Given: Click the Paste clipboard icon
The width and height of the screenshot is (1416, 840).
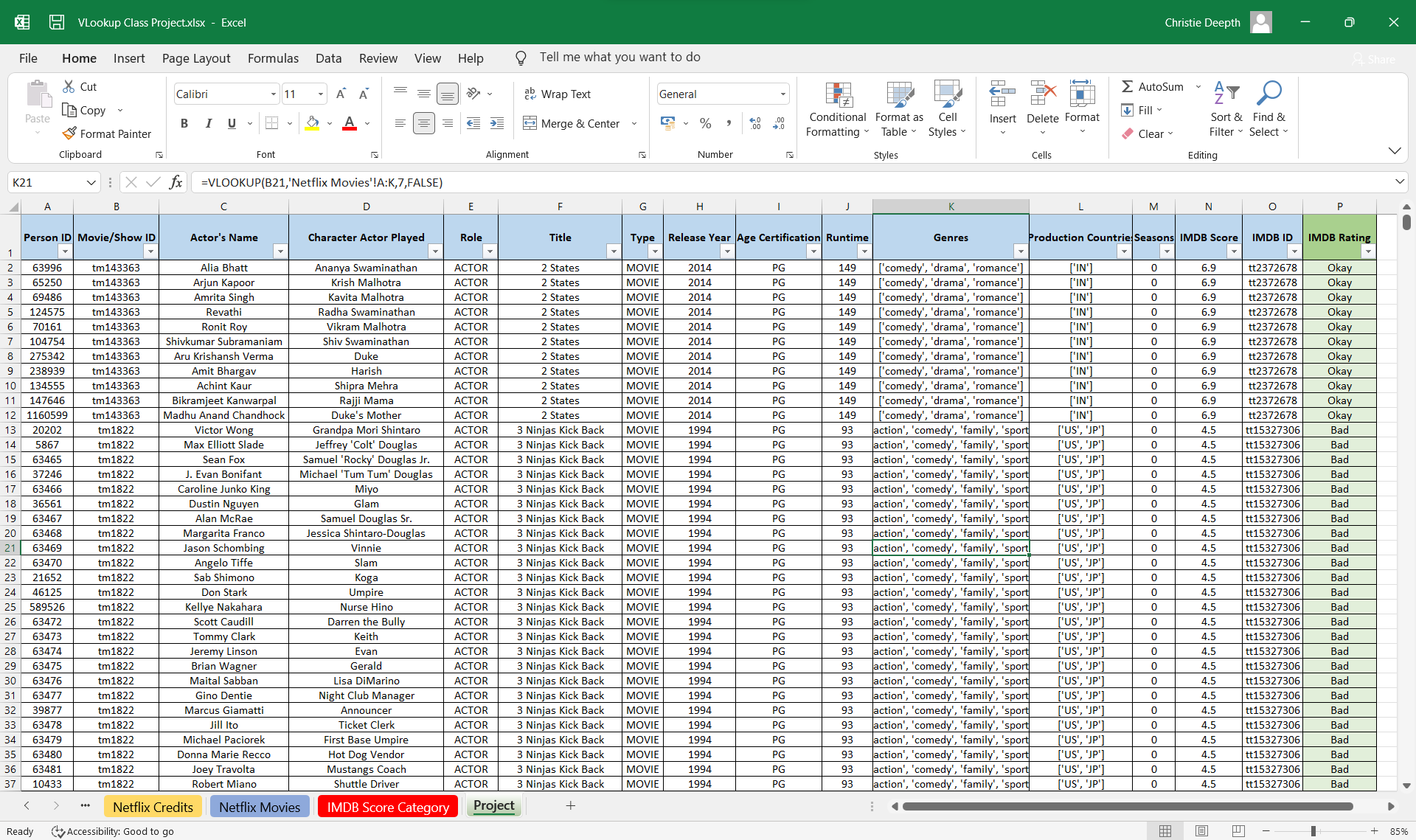Looking at the screenshot, I should pos(38,95).
